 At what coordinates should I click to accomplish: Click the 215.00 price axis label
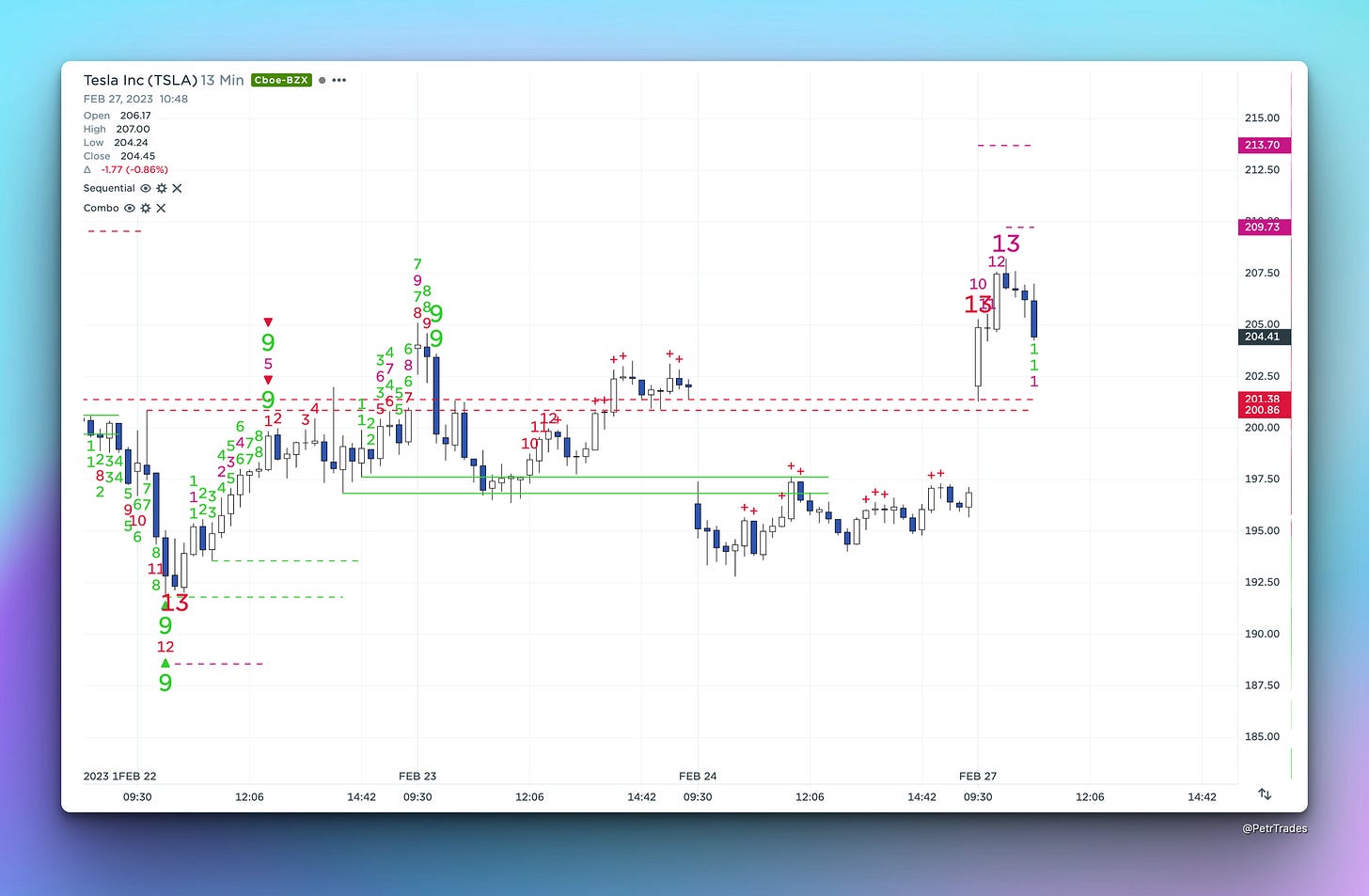click(x=1262, y=118)
